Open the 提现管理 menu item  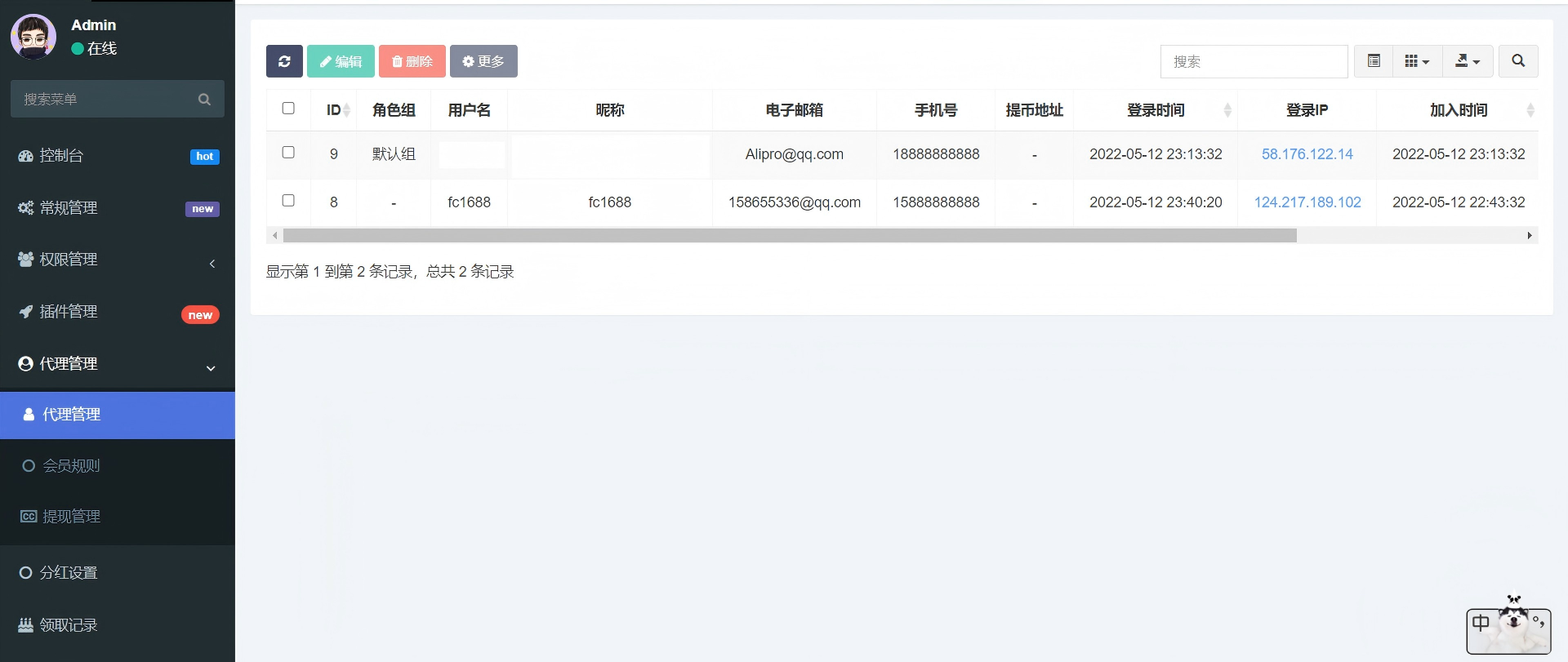[x=72, y=517]
